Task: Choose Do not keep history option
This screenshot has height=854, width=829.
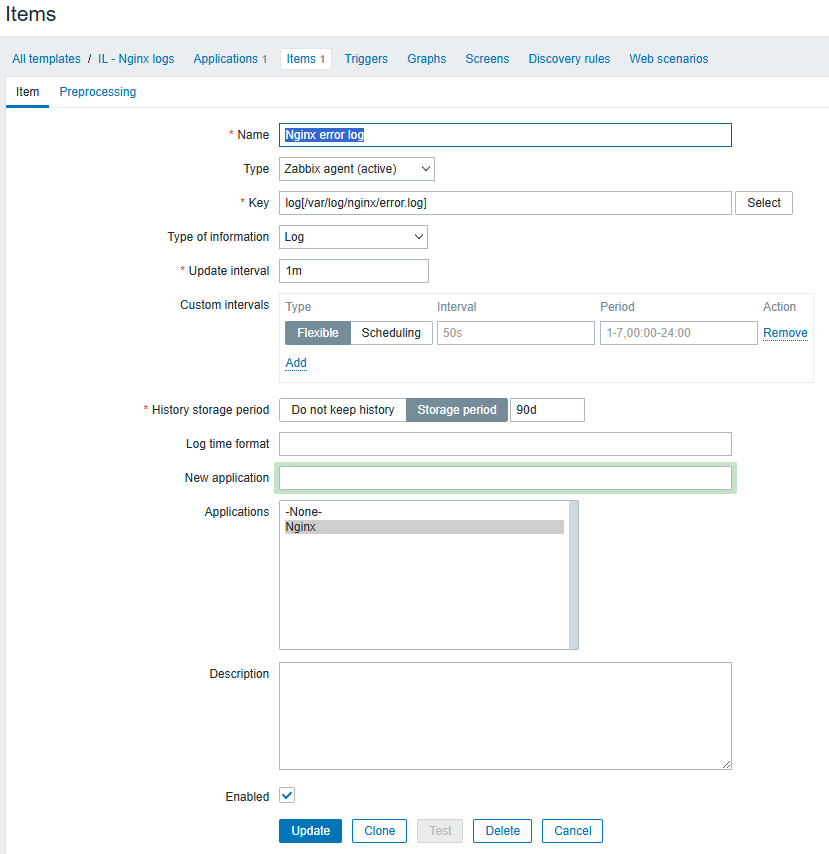Action: [342, 409]
